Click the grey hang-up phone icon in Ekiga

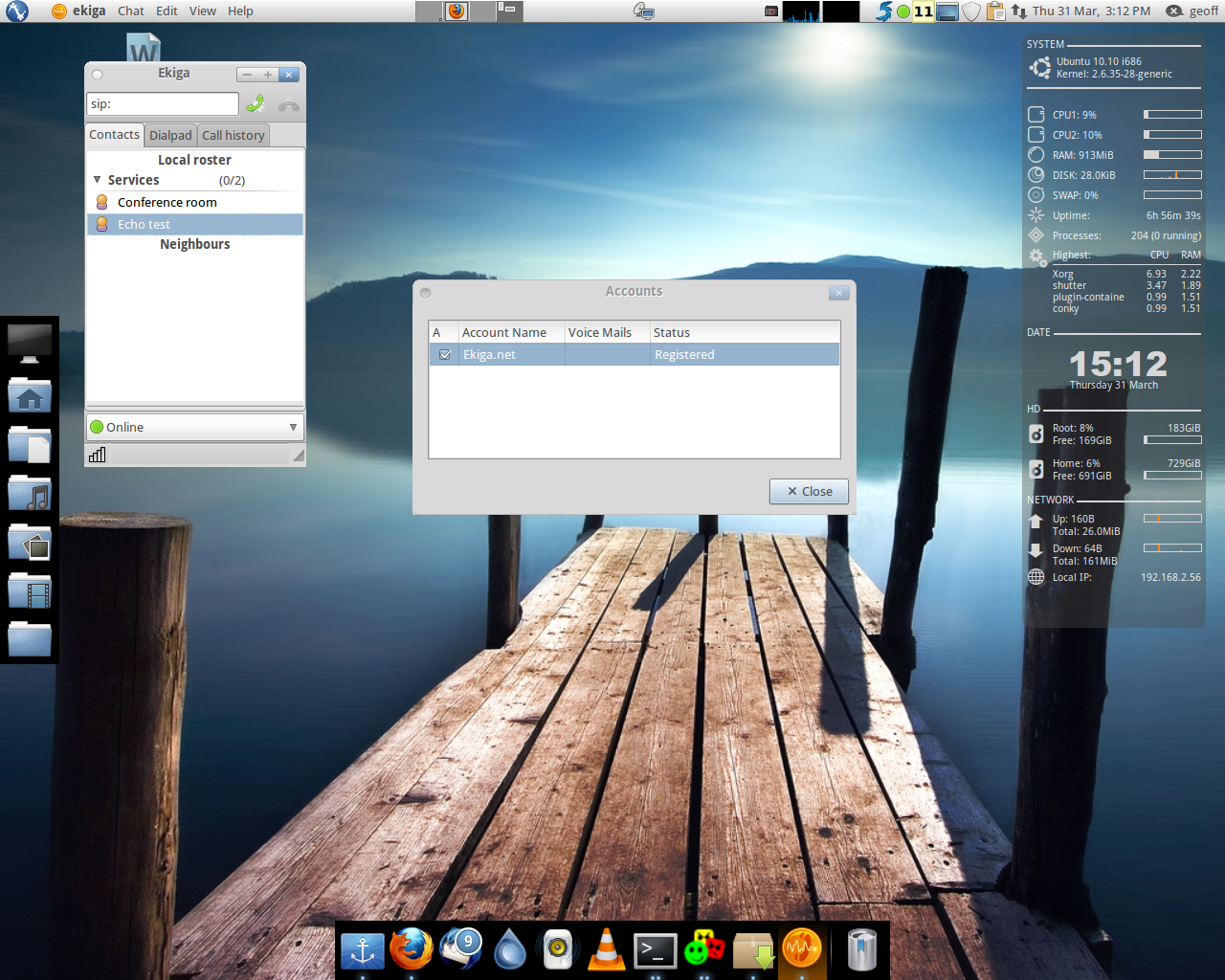tap(288, 104)
